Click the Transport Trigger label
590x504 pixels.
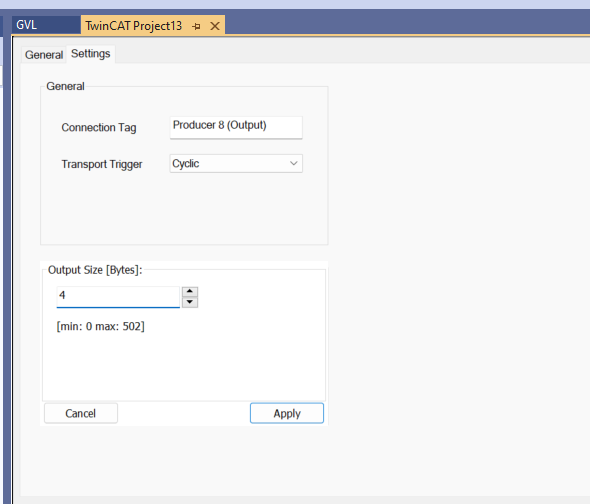point(102,164)
